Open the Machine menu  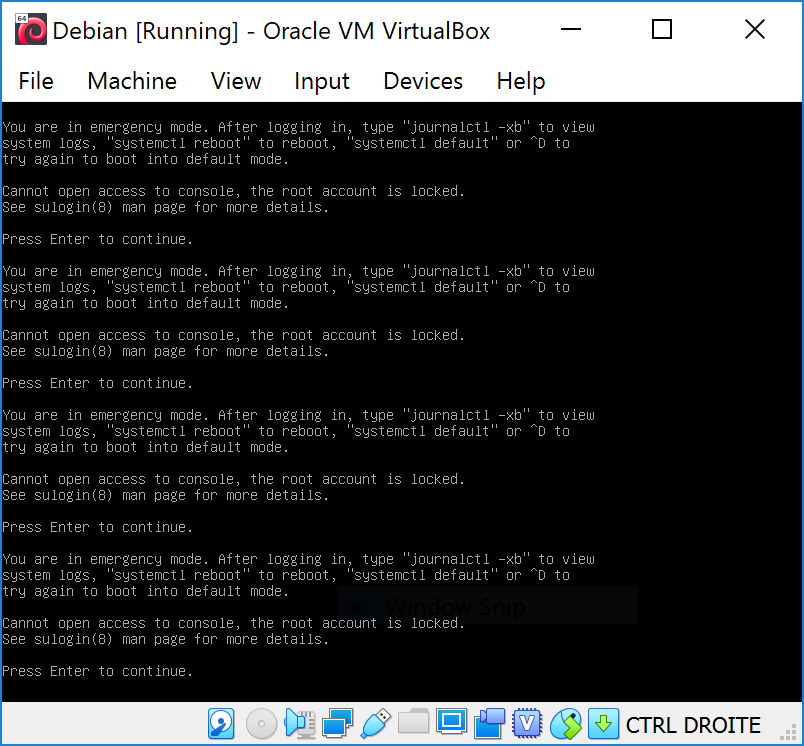pos(132,81)
